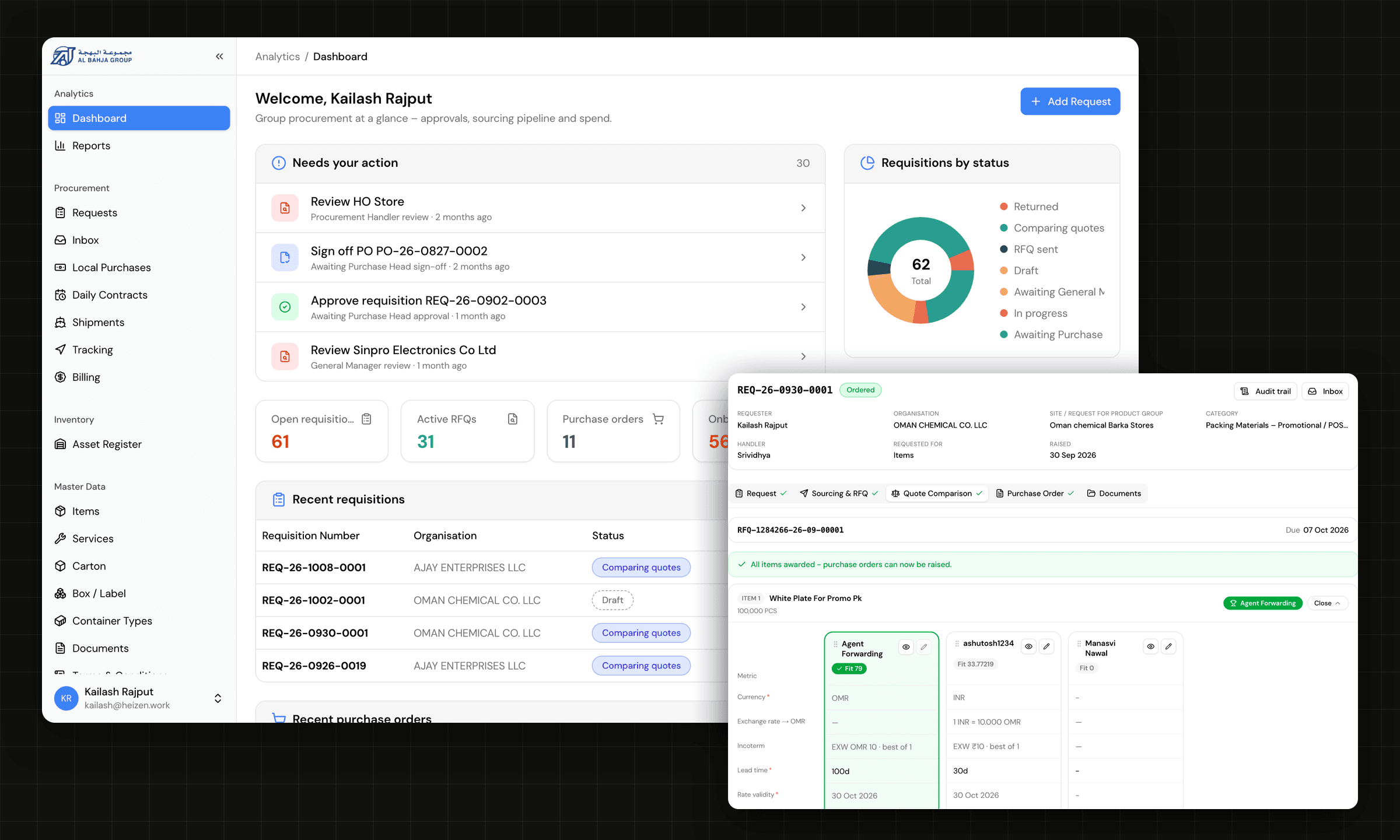Open the Review Sinpro Electronics Co Ltd chevron
Viewport: 1400px width, 840px height.
(x=803, y=356)
